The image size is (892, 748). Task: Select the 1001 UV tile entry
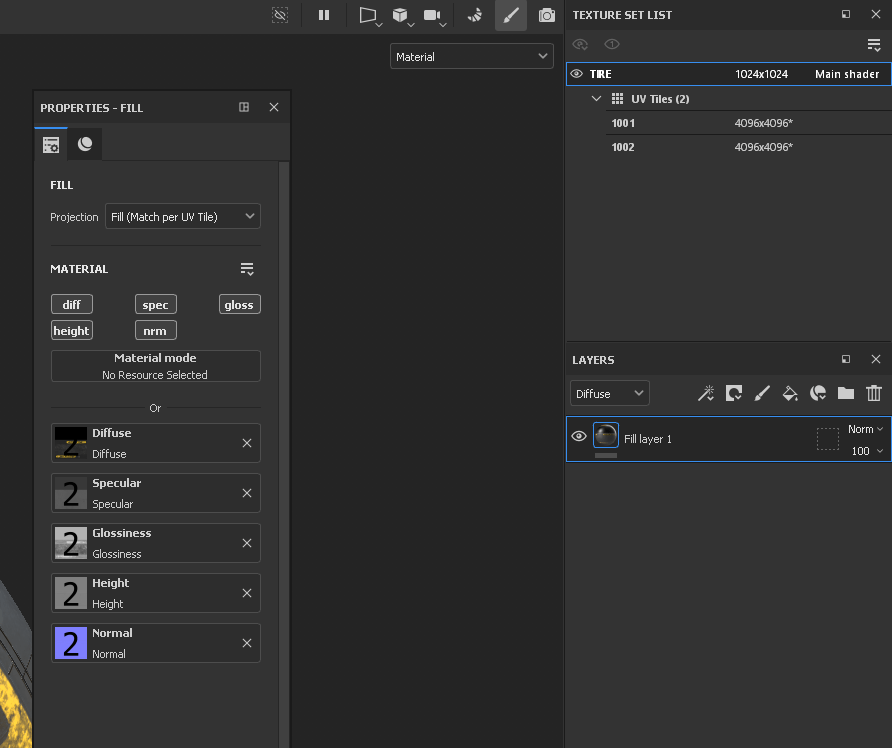(x=621, y=122)
